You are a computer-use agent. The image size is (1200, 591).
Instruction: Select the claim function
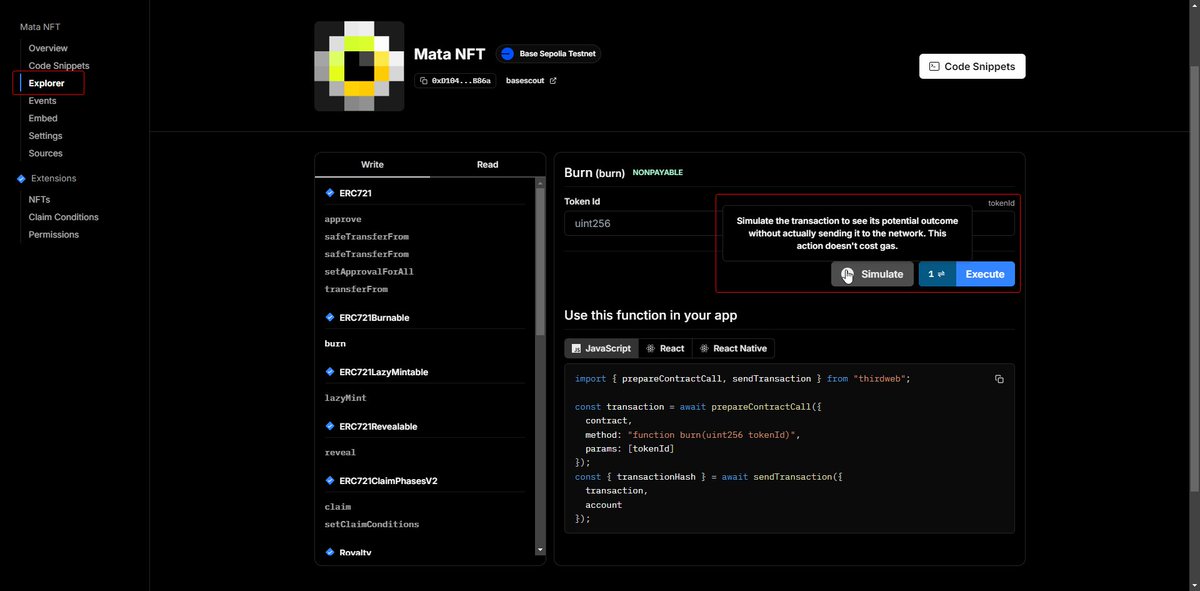pos(338,507)
